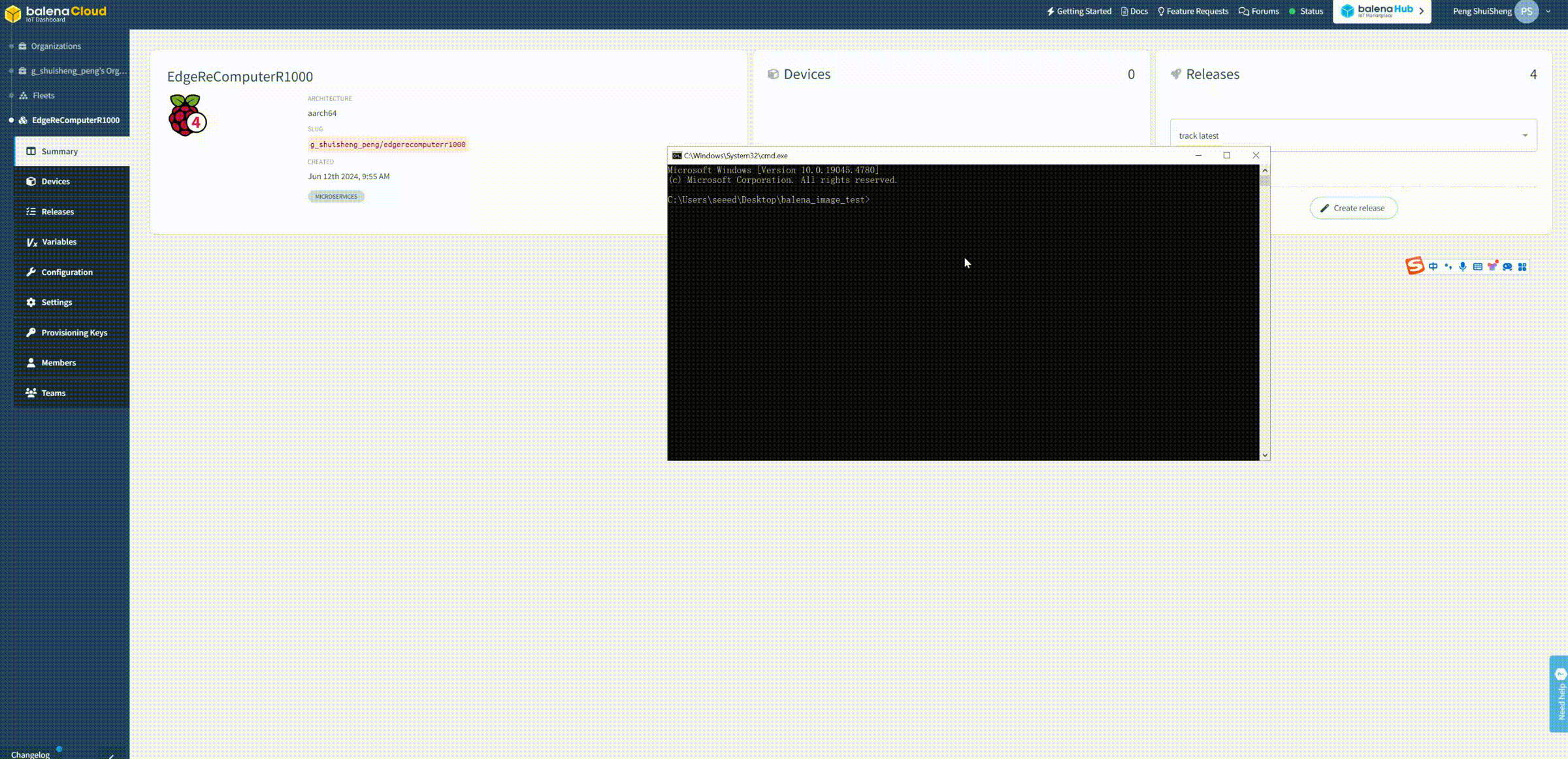
Task: Click the Provisioning Keys key icon
Action: (31, 332)
